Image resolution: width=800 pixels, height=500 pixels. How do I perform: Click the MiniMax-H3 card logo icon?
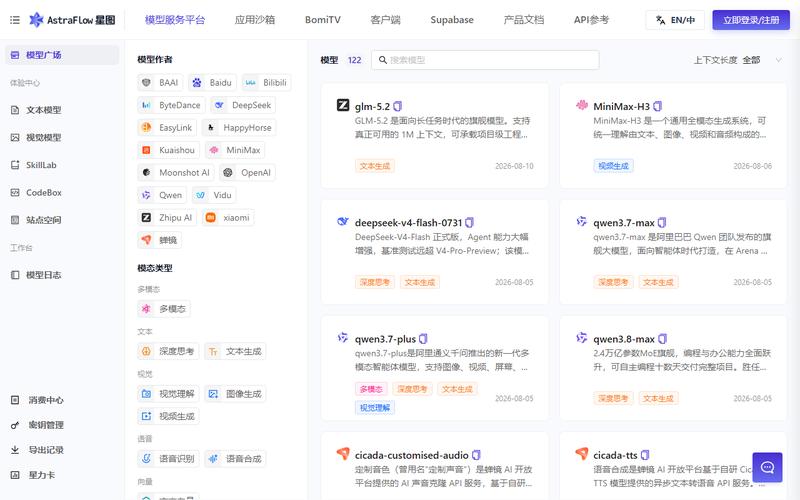(582, 105)
